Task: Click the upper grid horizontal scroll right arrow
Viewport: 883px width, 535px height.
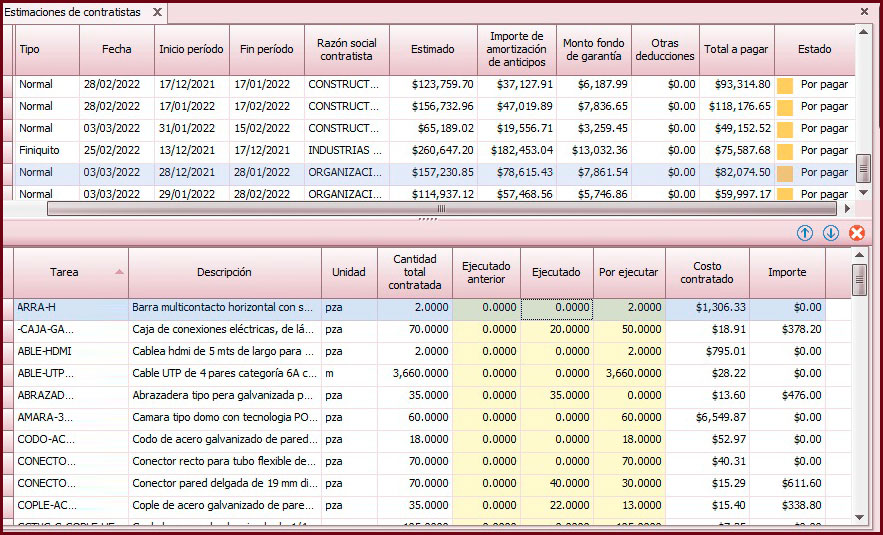Action: click(847, 209)
